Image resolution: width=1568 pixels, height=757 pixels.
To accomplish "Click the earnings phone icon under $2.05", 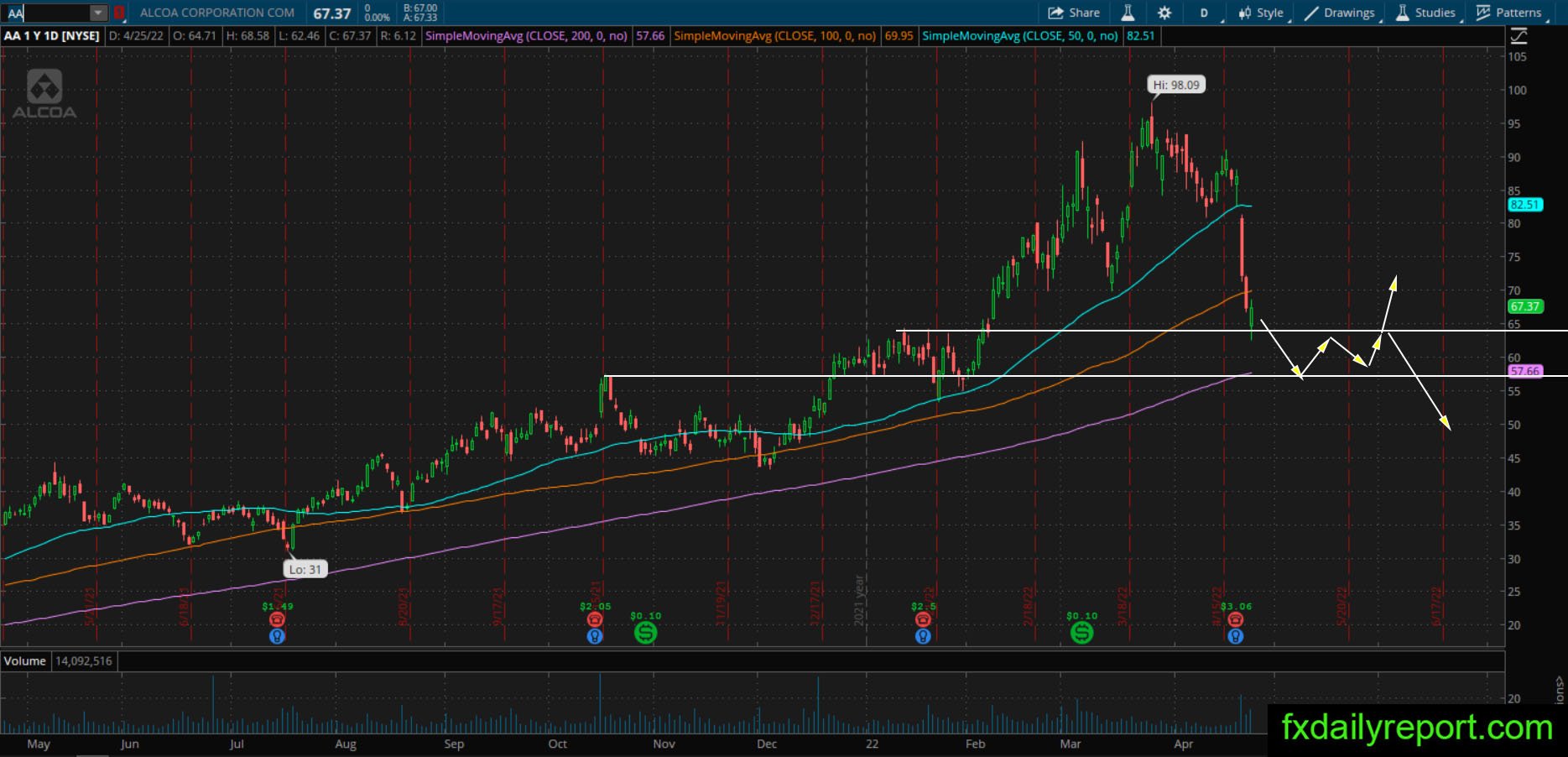I will (x=595, y=619).
